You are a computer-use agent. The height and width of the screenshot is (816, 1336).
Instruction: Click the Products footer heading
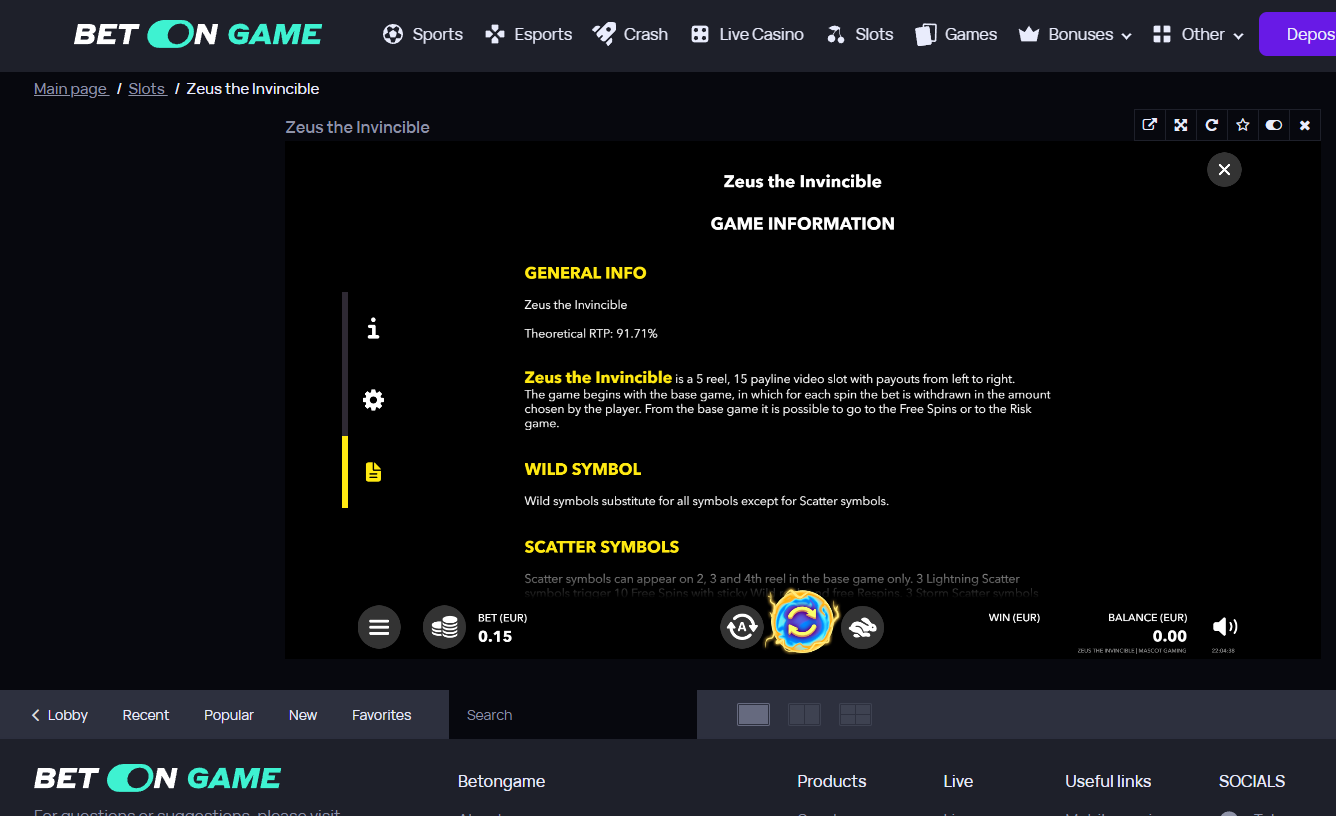point(832,781)
